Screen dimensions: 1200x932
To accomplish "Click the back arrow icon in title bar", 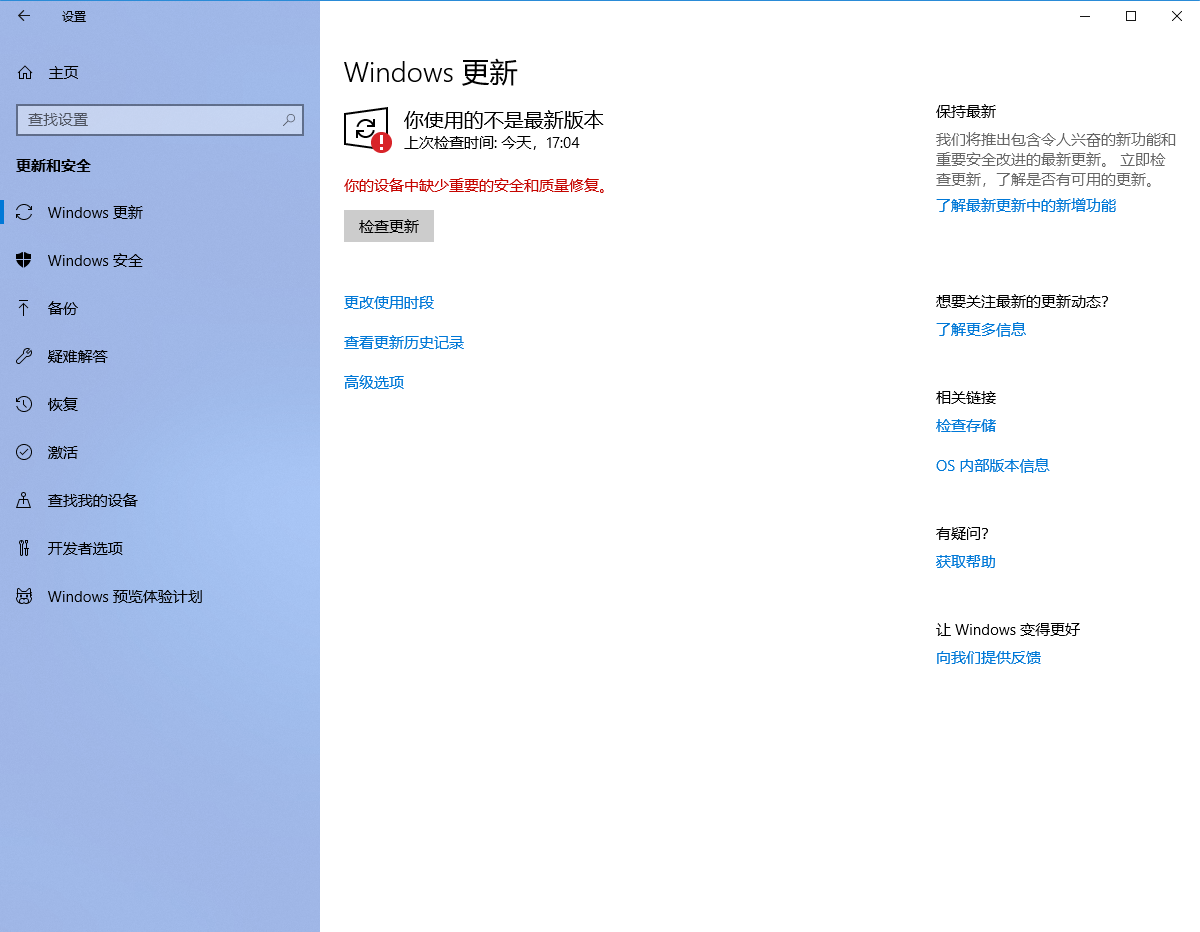I will (24, 16).
